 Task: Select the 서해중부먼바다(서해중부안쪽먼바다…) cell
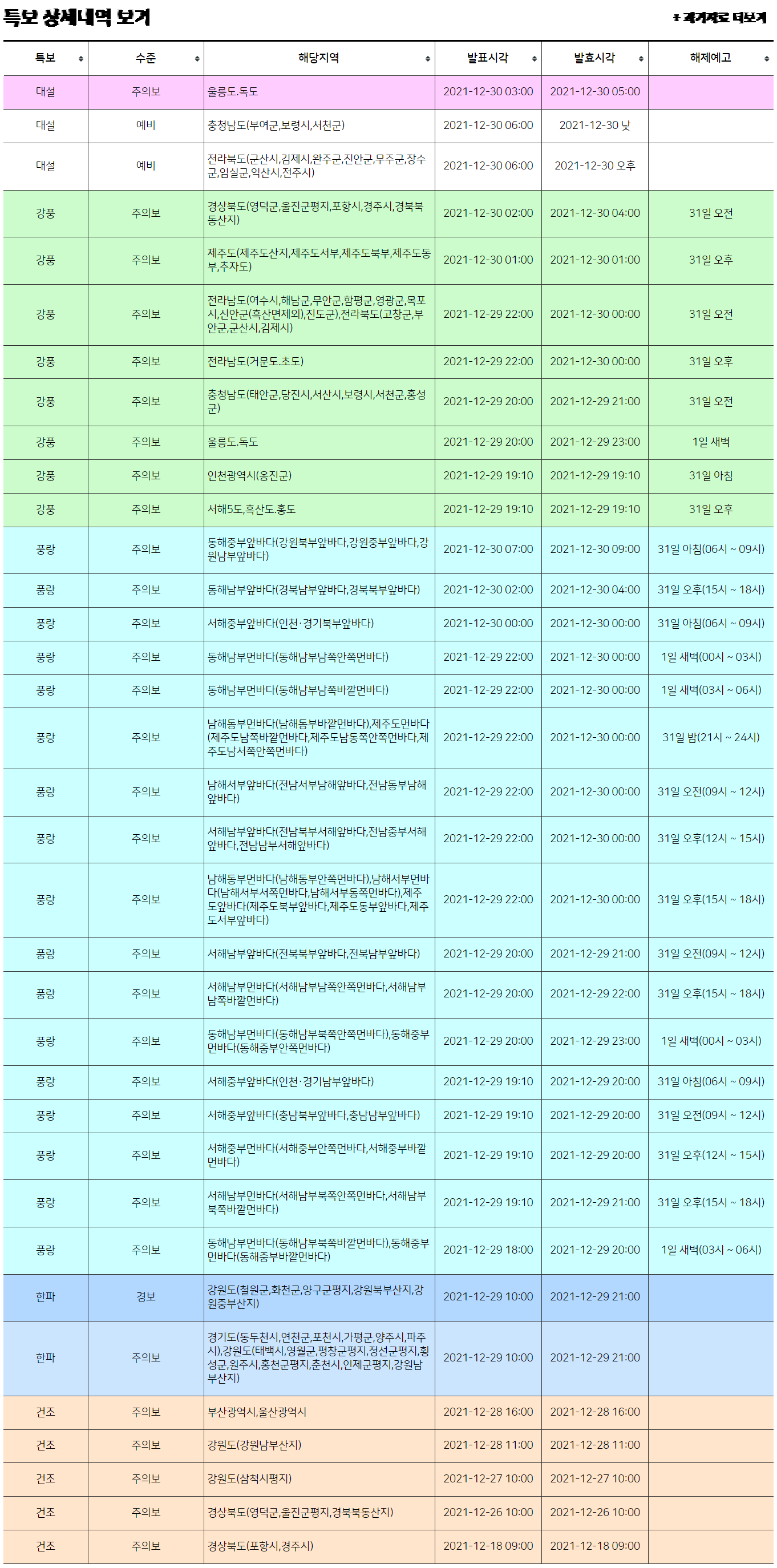(319, 1156)
